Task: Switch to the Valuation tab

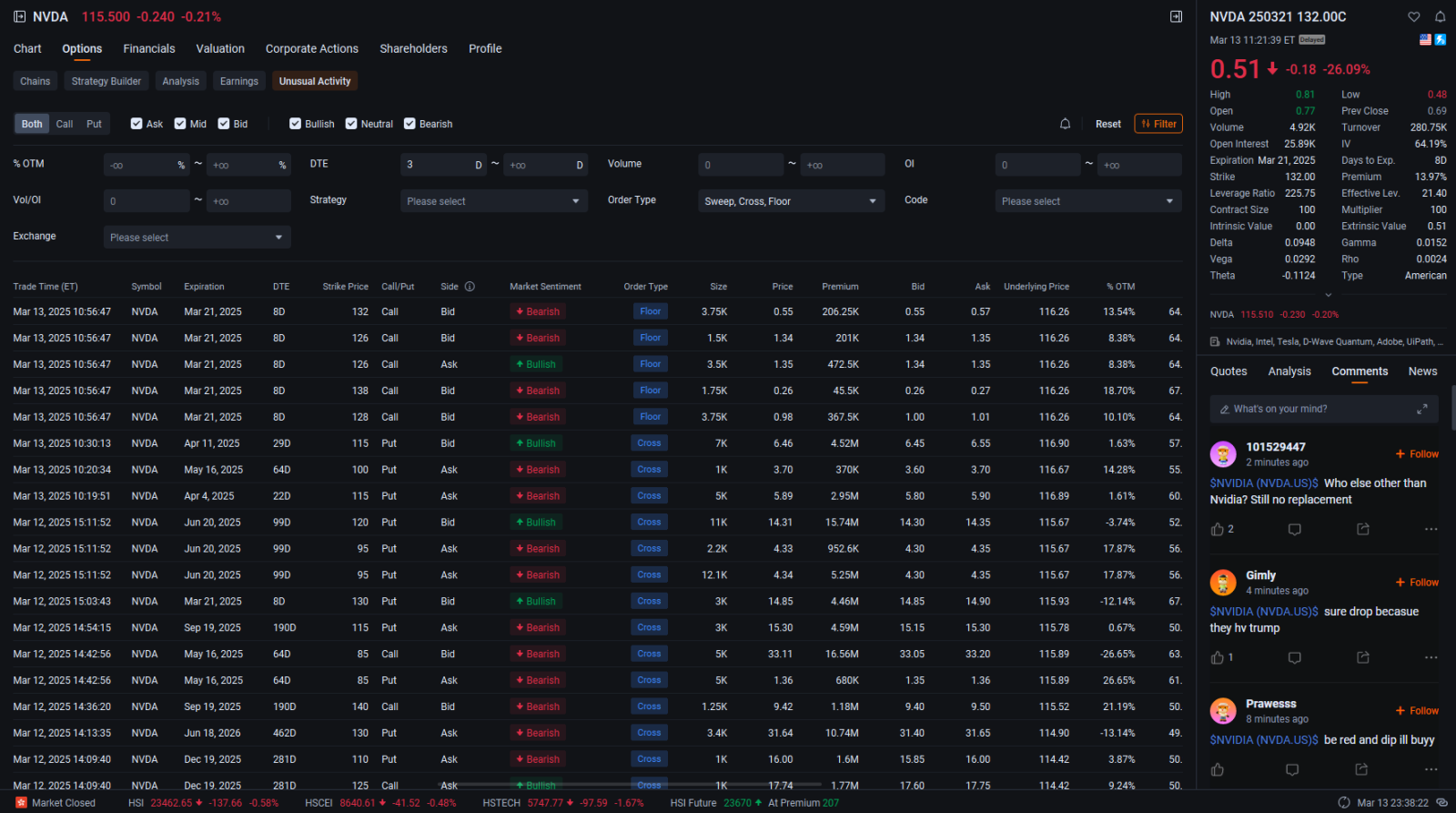Action: (x=220, y=48)
